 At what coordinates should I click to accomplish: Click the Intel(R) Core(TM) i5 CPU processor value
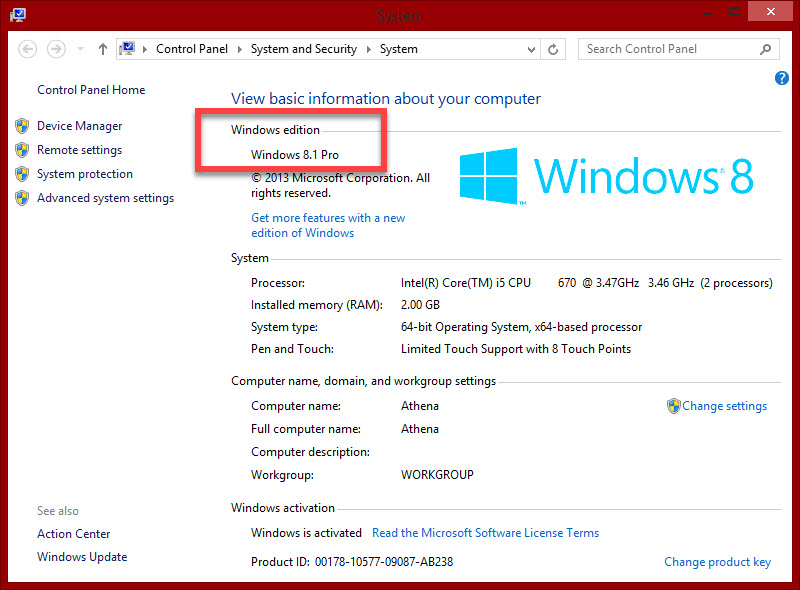pos(587,283)
